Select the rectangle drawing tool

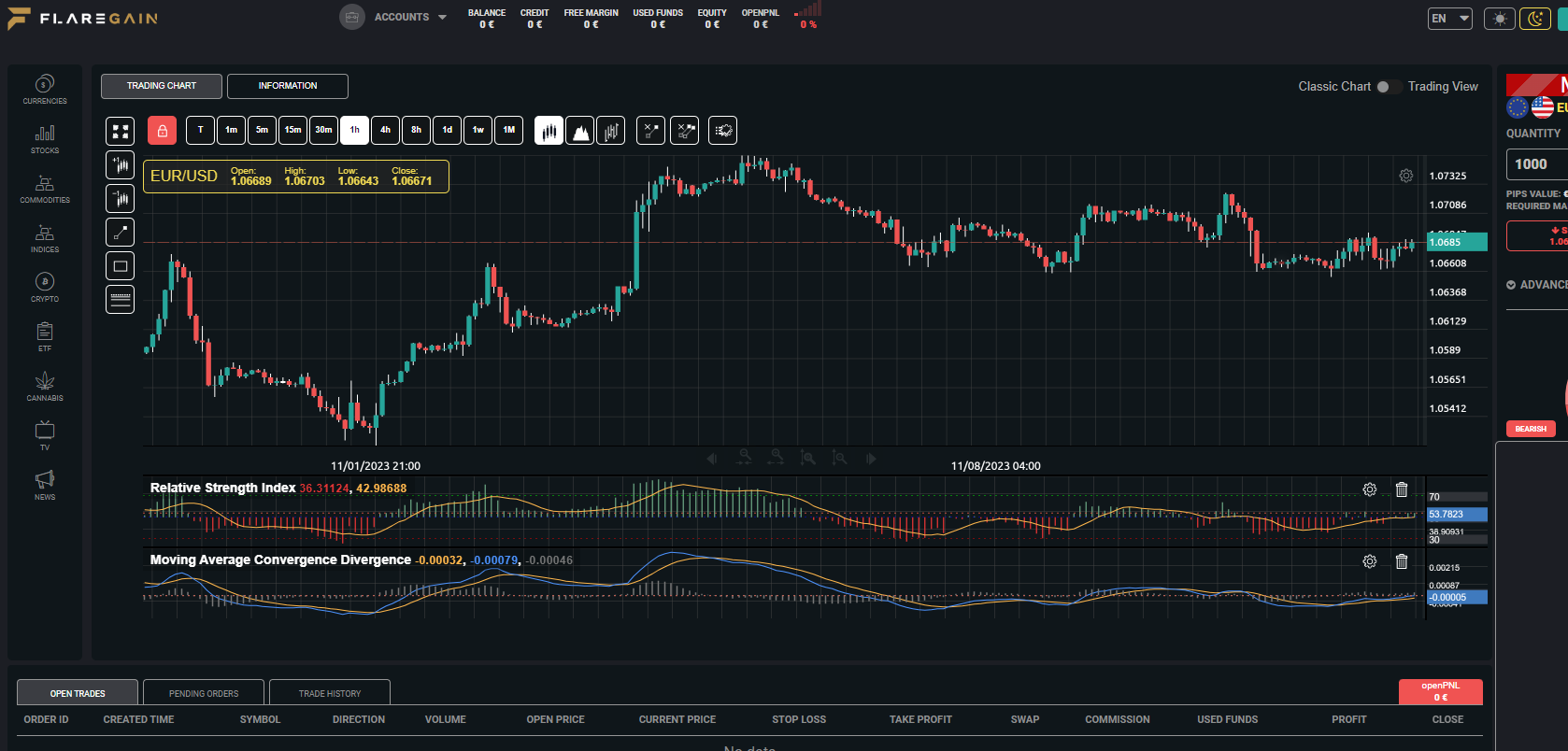click(x=120, y=266)
